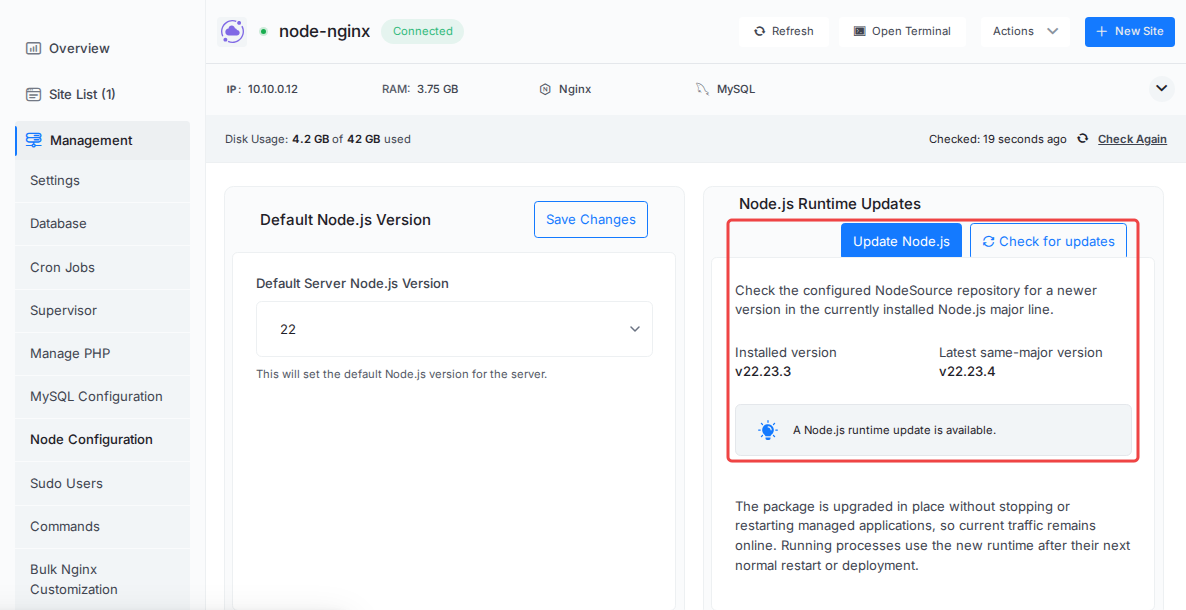
Task: Click the Connected status badge
Action: 422,32
